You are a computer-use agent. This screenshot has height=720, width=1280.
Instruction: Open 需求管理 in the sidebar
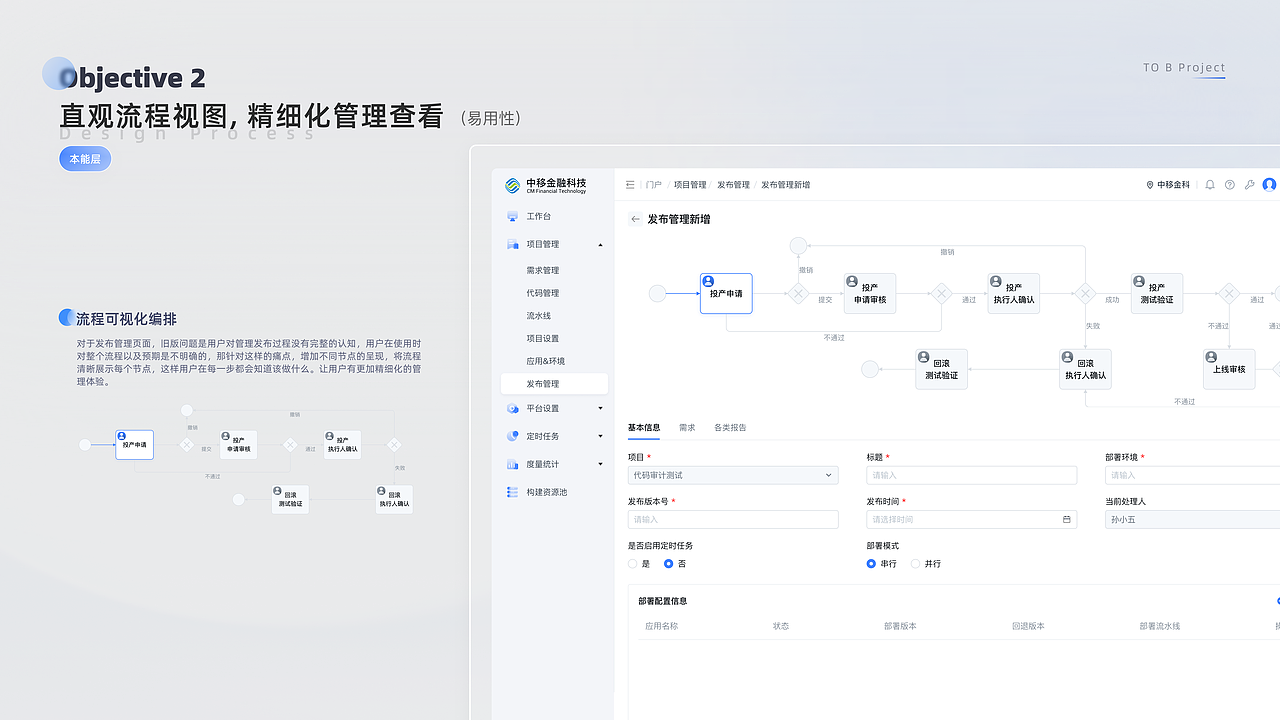543,270
